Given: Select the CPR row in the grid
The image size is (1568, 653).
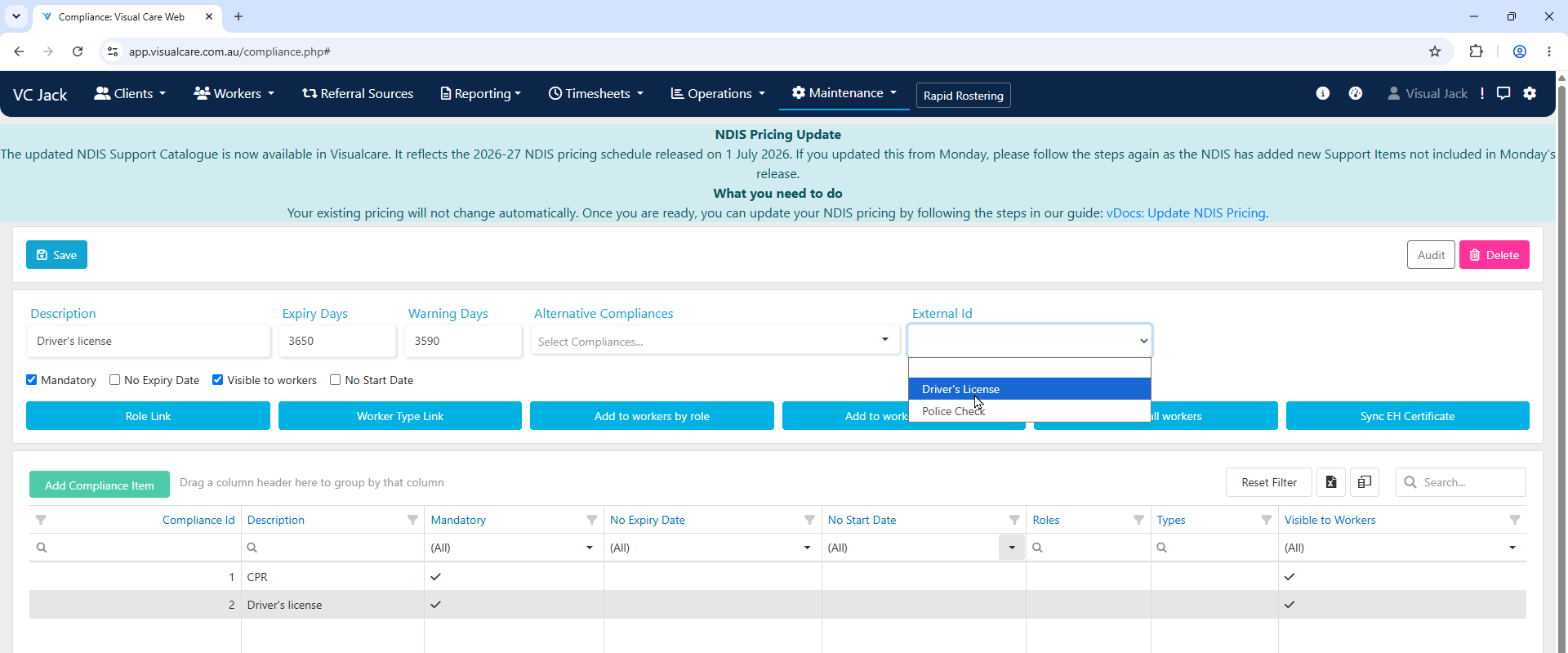Looking at the screenshot, I should 777,577.
